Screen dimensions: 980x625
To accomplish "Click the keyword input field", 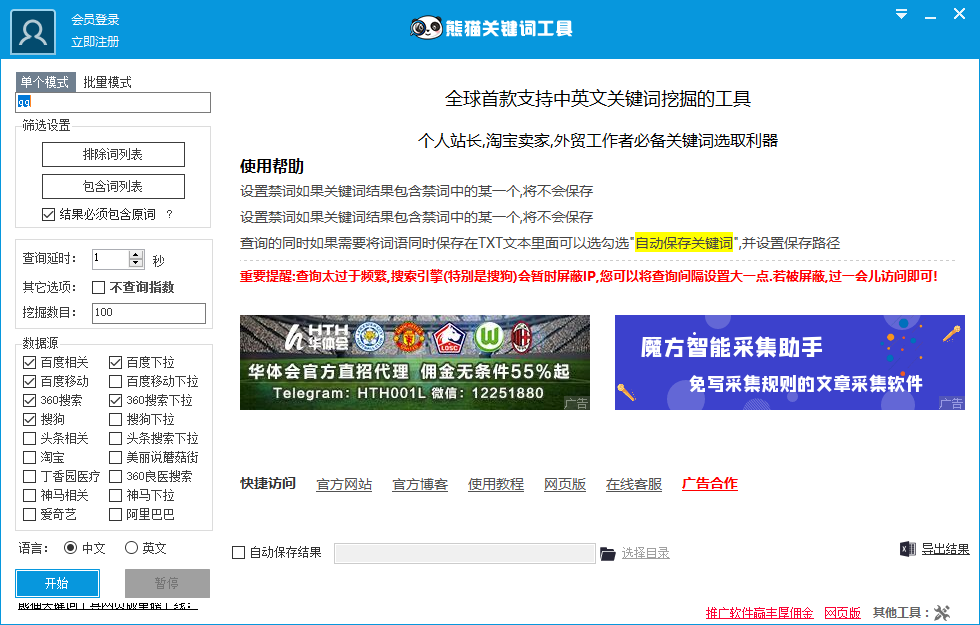I will pyautogui.click(x=113, y=102).
